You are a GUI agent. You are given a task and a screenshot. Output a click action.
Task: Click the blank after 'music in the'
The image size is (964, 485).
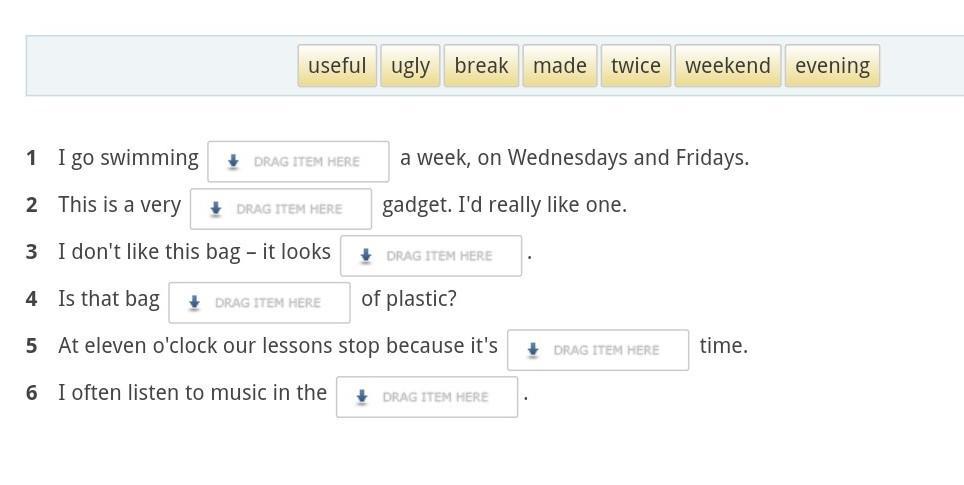tap(427, 397)
